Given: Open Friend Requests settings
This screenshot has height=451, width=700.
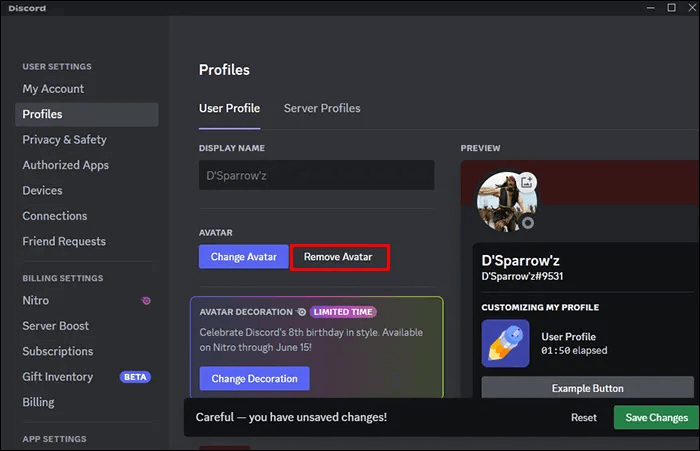Looking at the screenshot, I should click(64, 242).
